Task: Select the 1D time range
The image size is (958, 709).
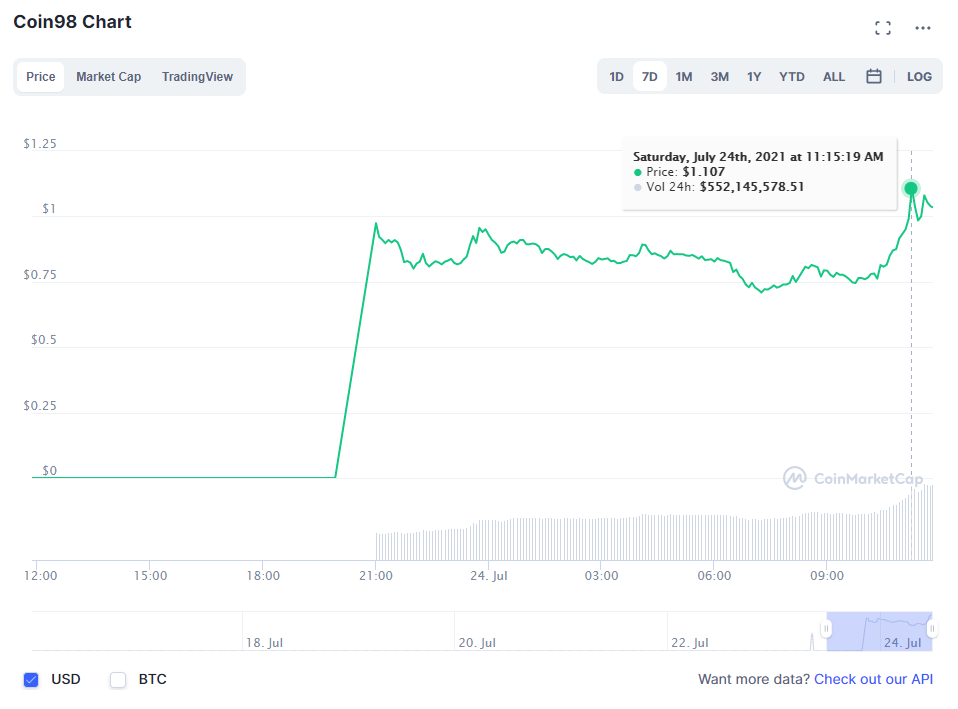Action: coord(616,77)
